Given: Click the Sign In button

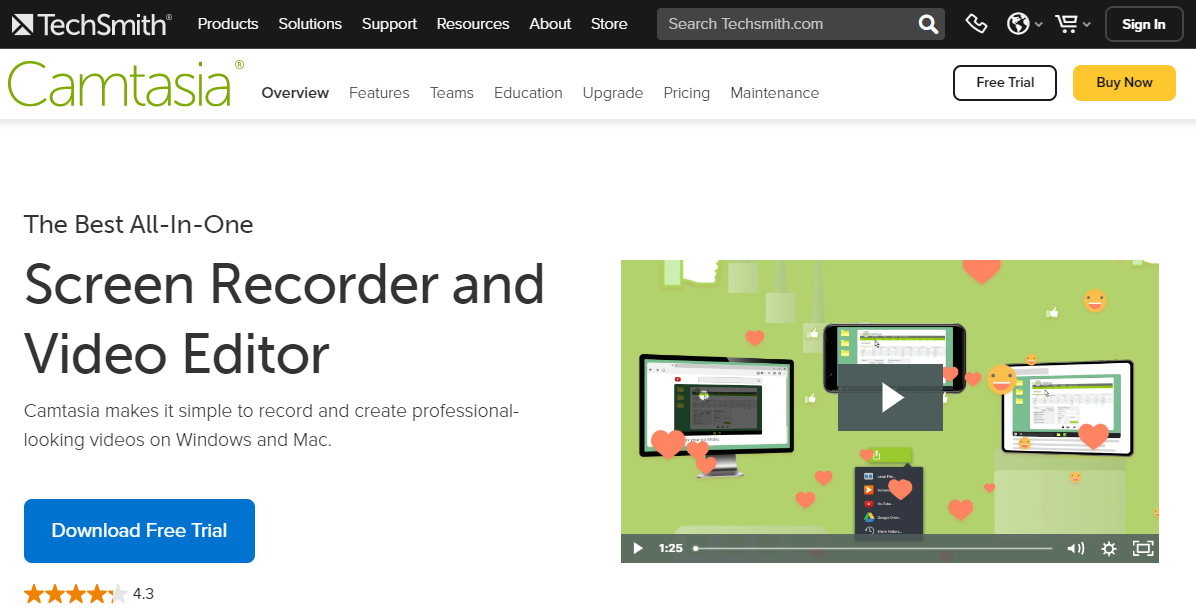Looking at the screenshot, I should pyautogui.click(x=1143, y=24).
